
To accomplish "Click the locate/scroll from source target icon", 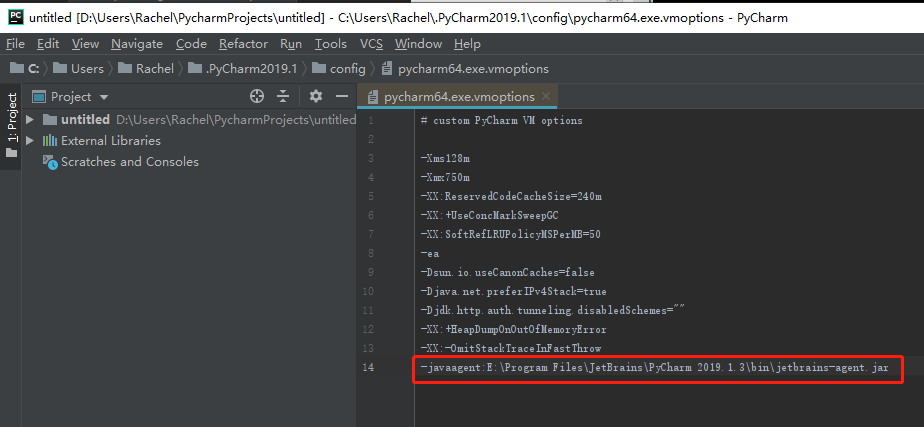I will click(257, 97).
